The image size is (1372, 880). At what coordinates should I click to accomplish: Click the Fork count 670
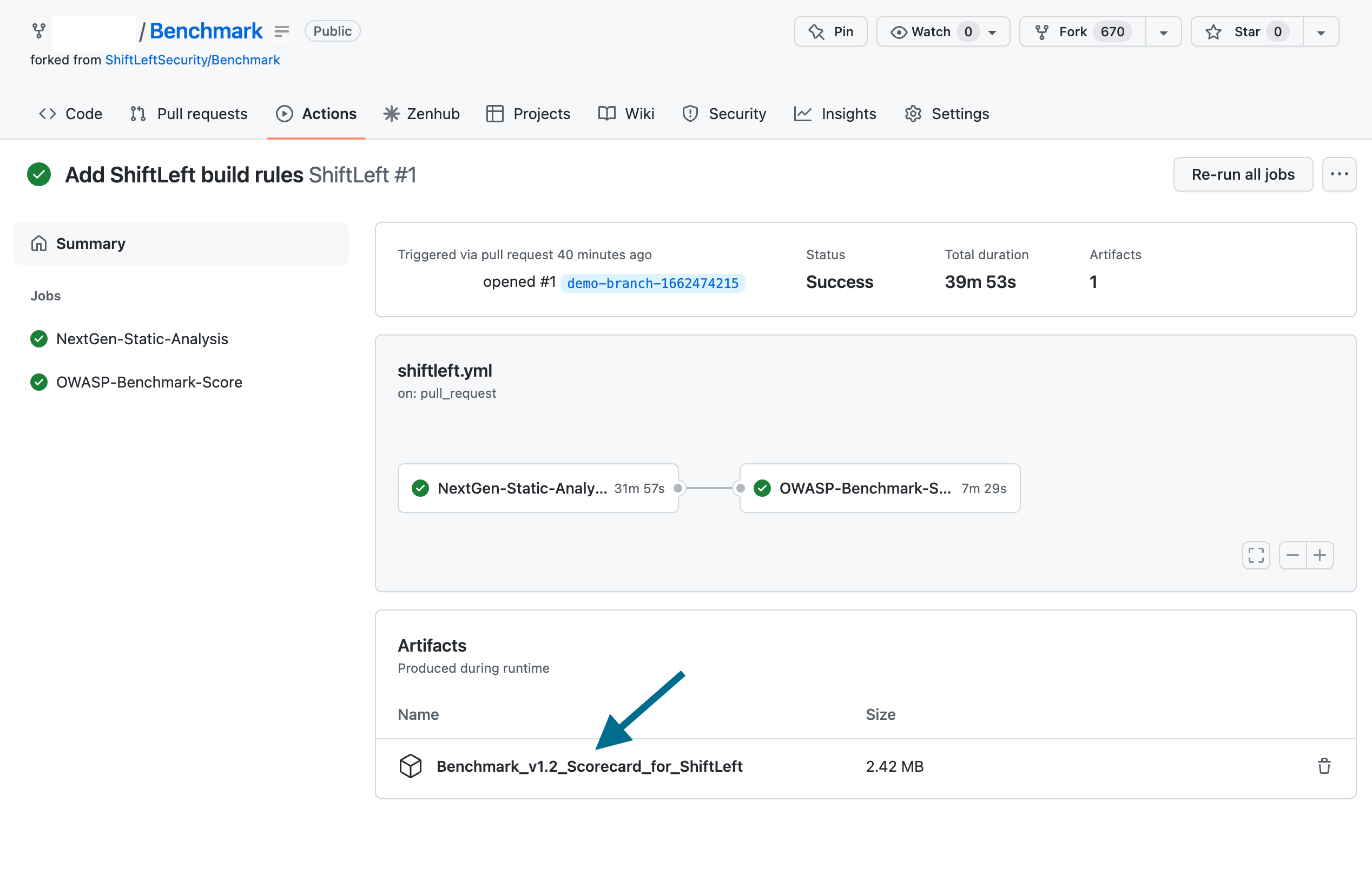point(1112,31)
